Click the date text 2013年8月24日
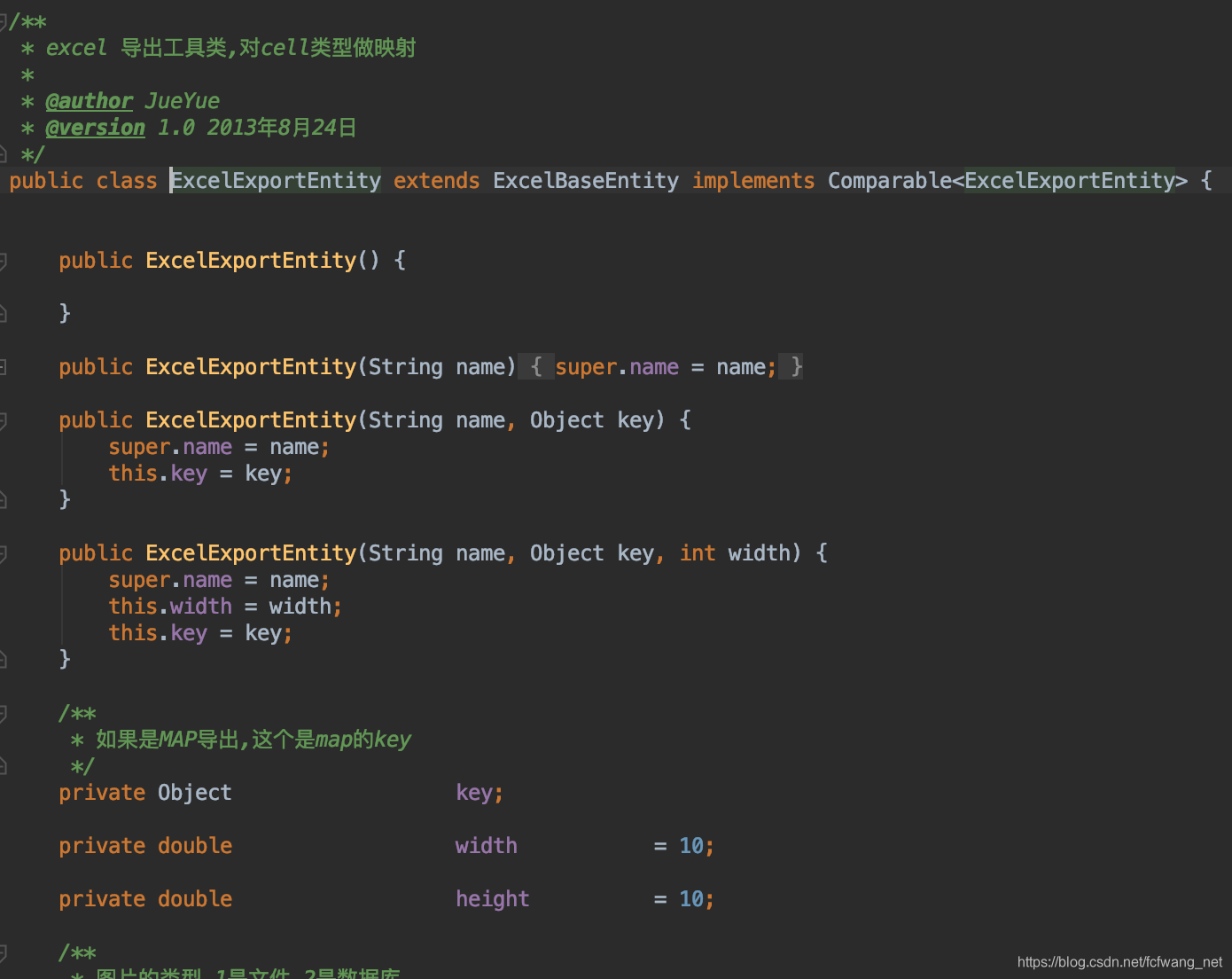The height and width of the screenshot is (979, 1232). (281, 128)
